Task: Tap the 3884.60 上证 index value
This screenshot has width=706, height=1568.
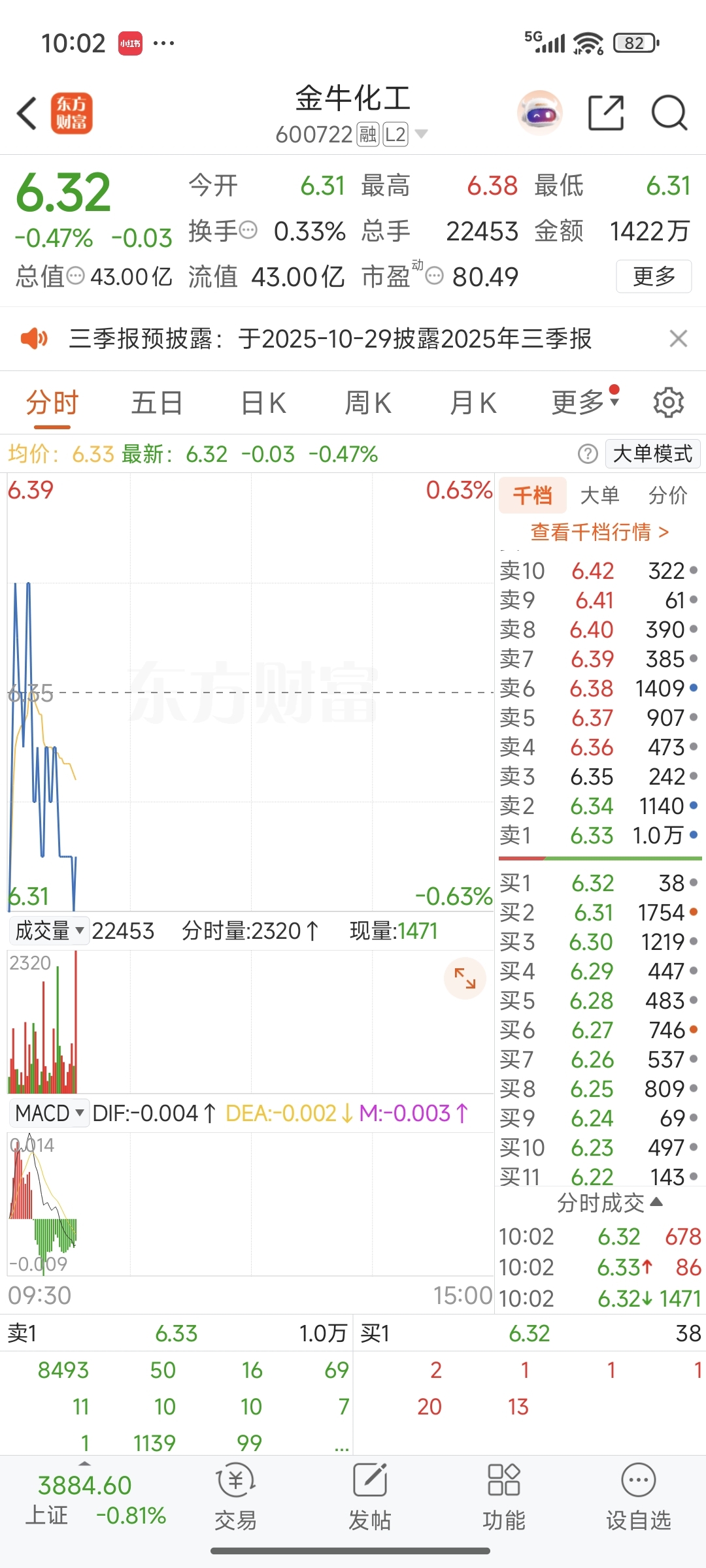Action: 85,1485
